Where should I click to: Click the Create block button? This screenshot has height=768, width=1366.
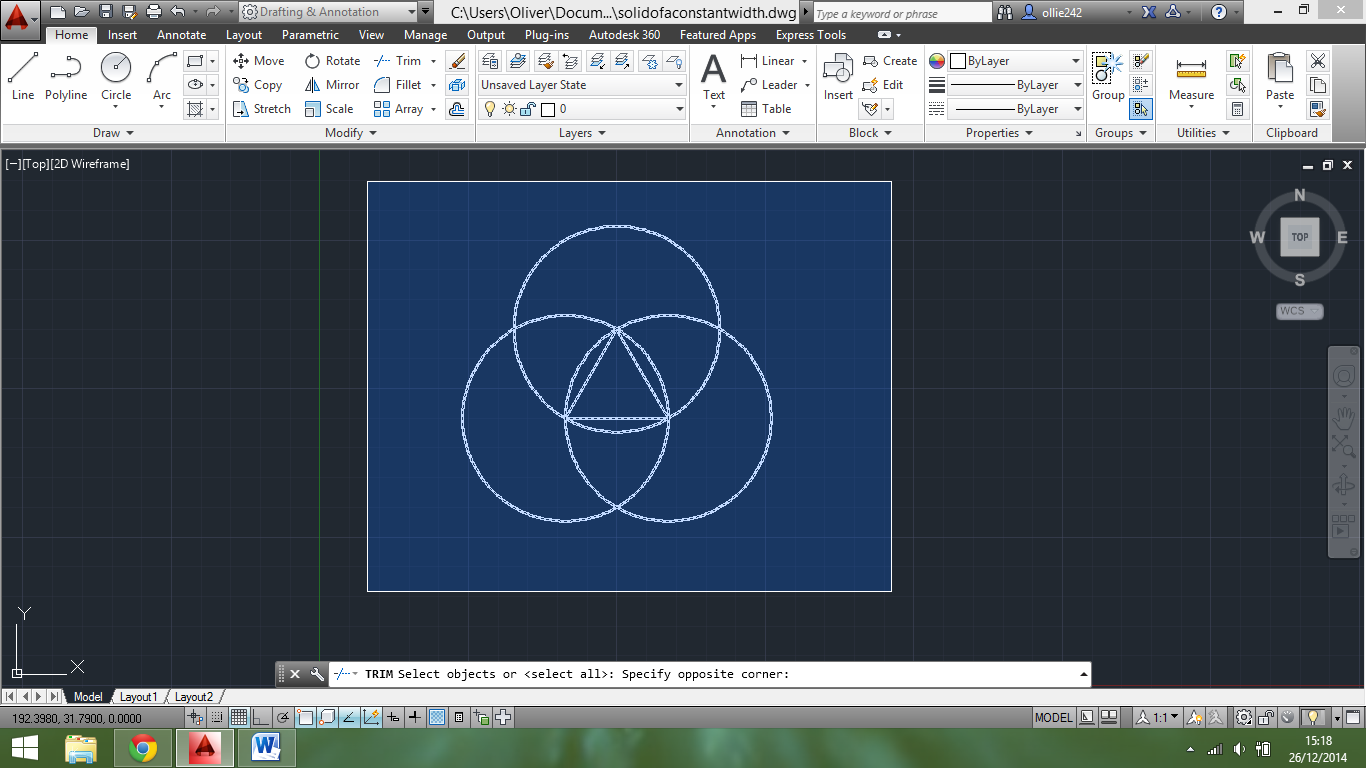coord(890,61)
